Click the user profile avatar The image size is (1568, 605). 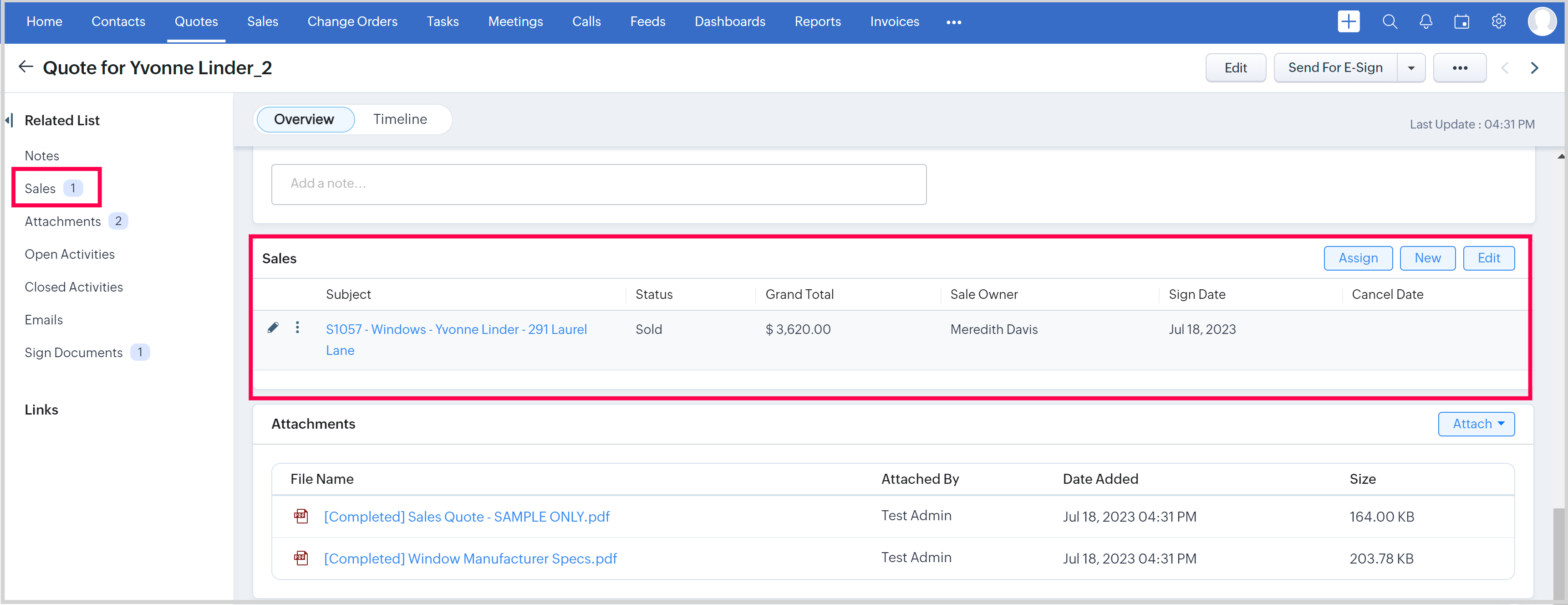[x=1541, y=21]
